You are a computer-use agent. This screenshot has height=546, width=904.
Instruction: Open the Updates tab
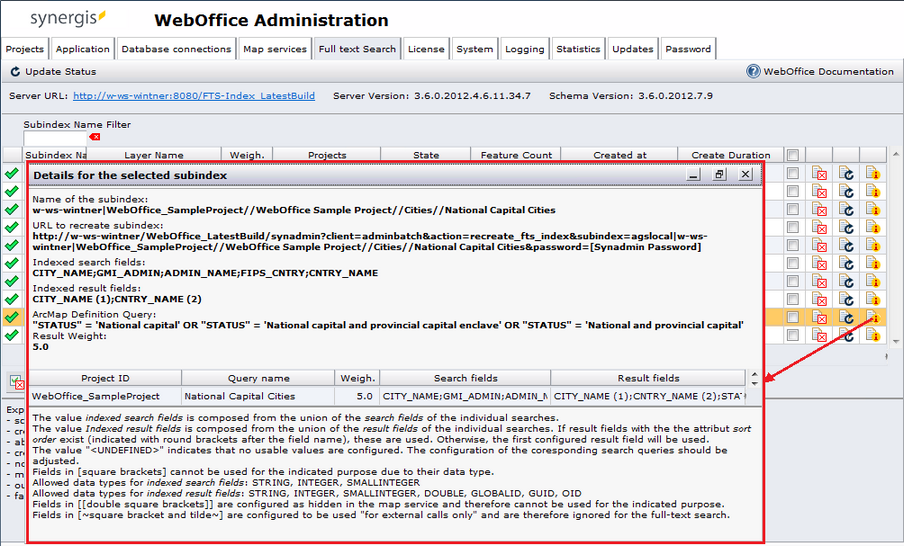(x=632, y=49)
